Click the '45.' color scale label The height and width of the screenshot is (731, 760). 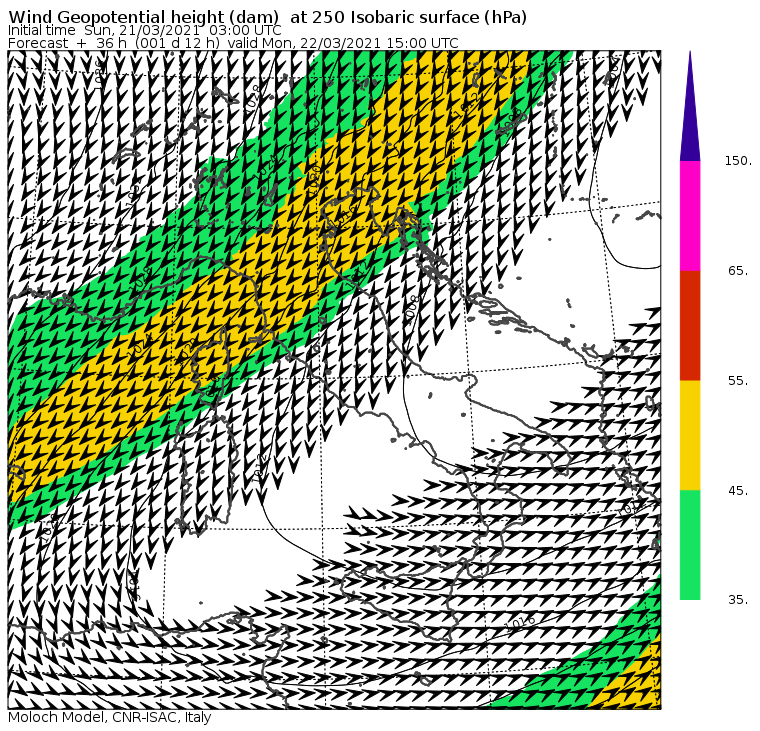pos(739,491)
